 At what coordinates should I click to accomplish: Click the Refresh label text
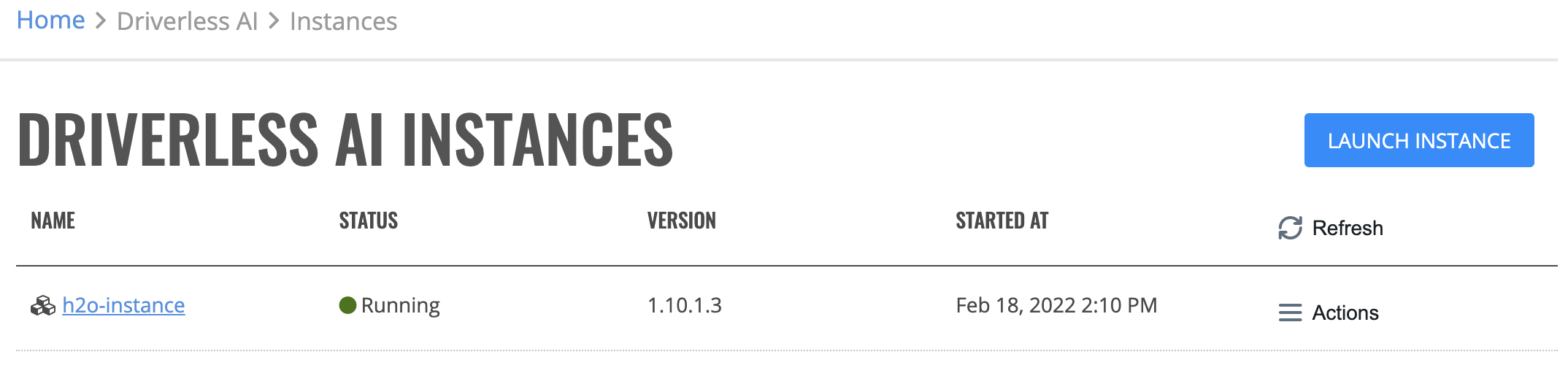pyautogui.click(x=1347, y=228)
